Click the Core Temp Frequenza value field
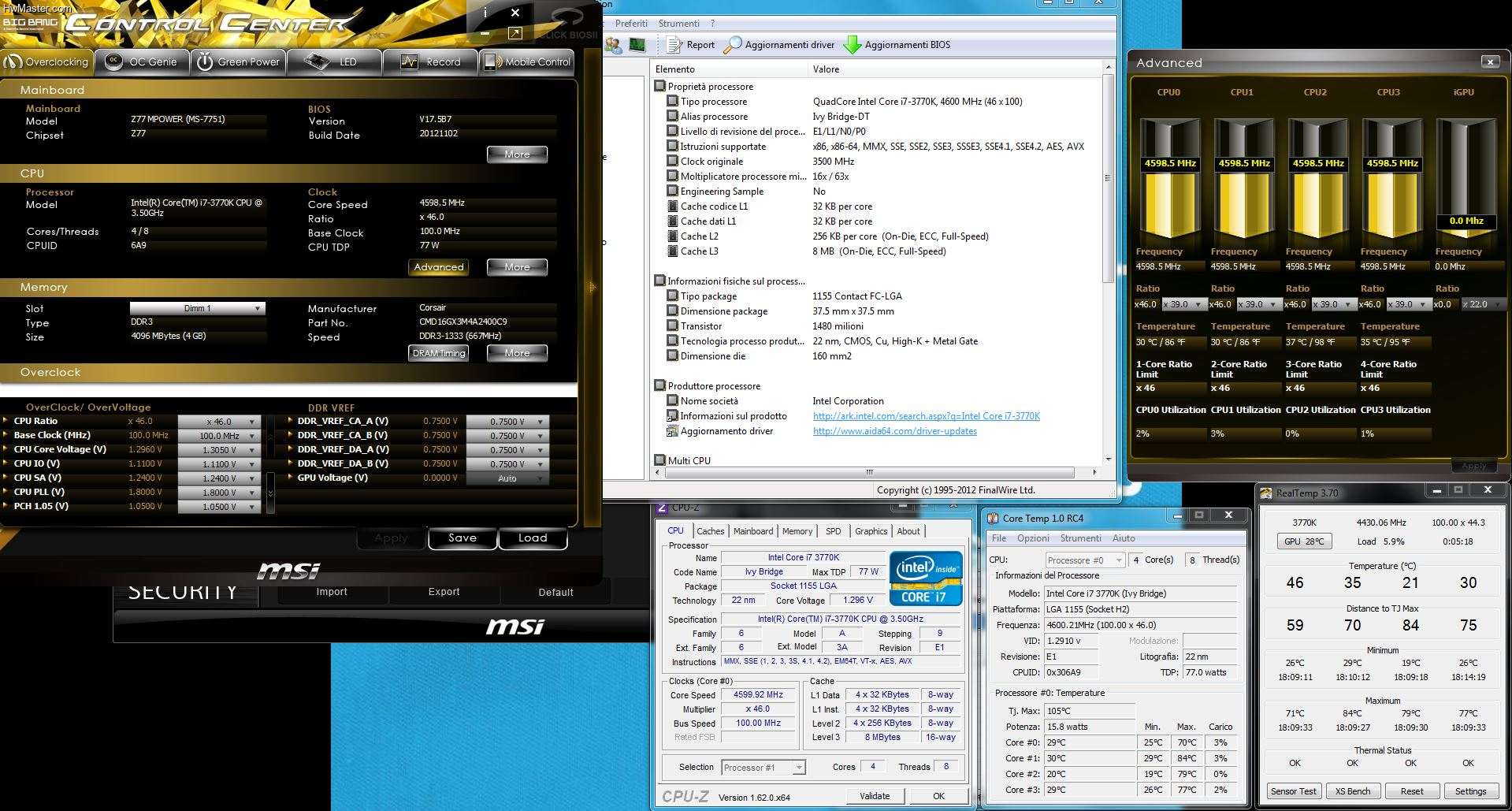 coord(1141,625)
